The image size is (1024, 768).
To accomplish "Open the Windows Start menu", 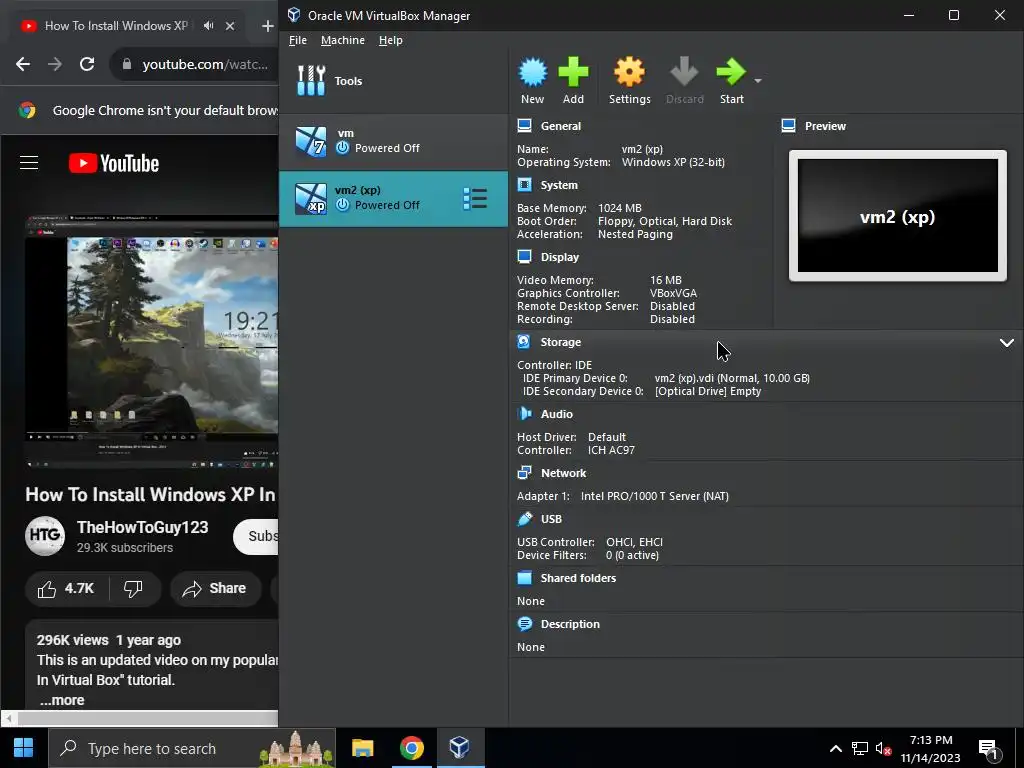I will (x=24, y=748).
